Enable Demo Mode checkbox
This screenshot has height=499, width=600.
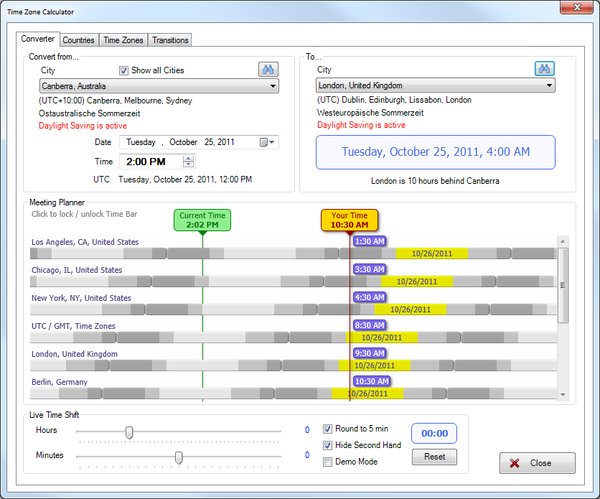coord(328,462)
